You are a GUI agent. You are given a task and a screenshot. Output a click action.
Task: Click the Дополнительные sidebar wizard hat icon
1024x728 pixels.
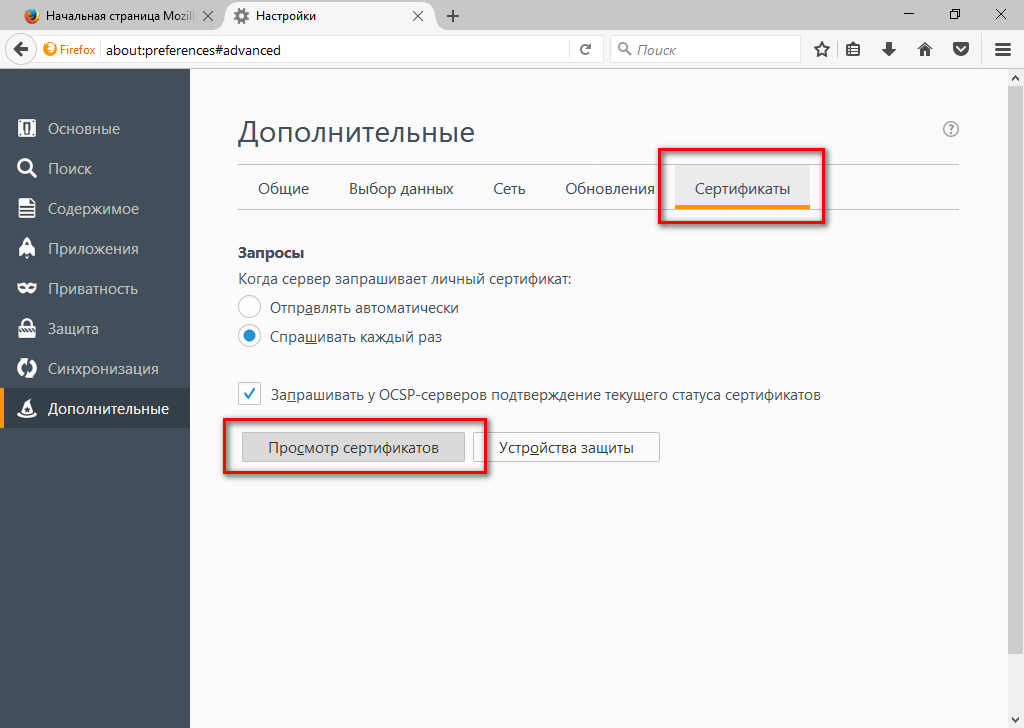26,409
